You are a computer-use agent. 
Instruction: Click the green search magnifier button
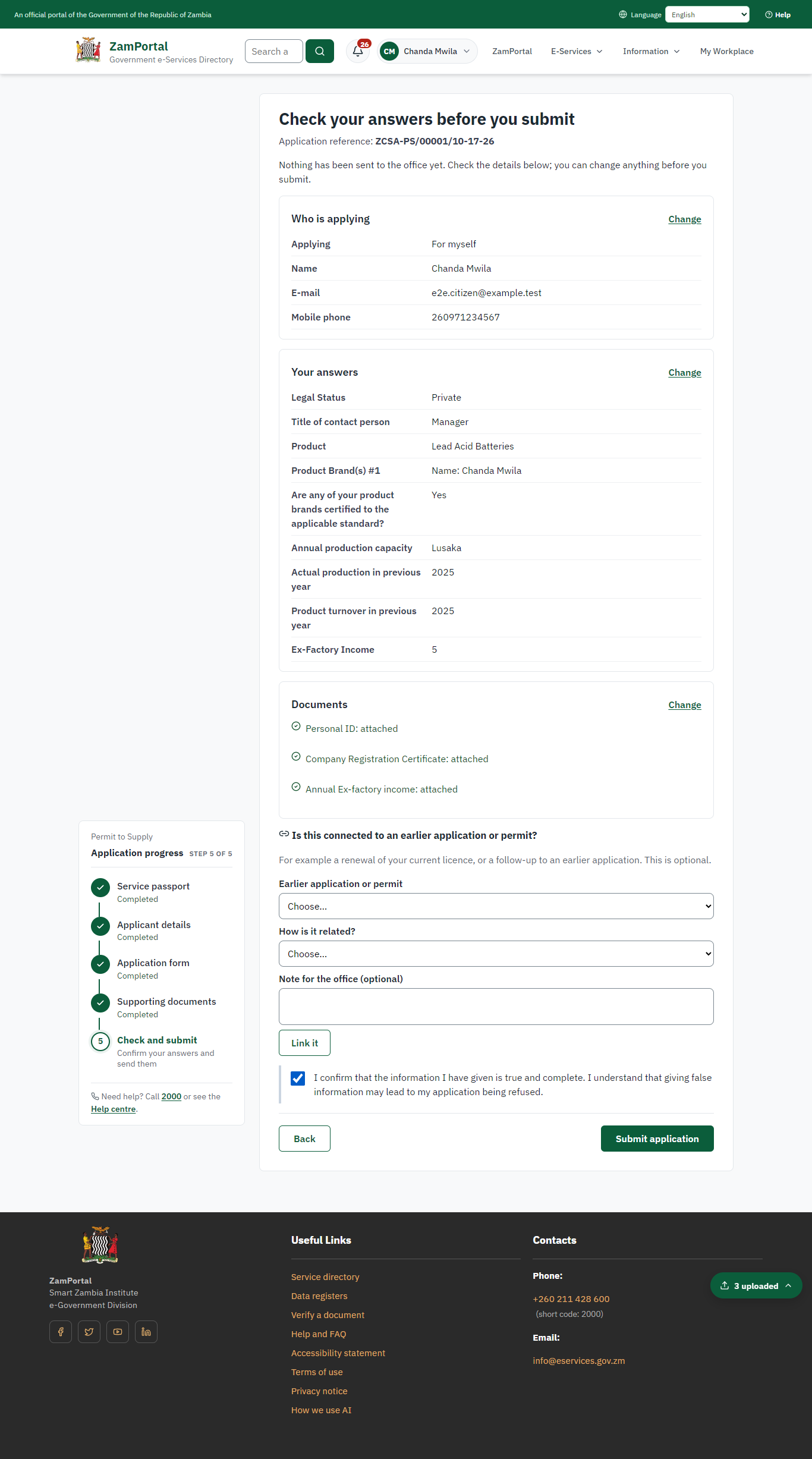320,51
